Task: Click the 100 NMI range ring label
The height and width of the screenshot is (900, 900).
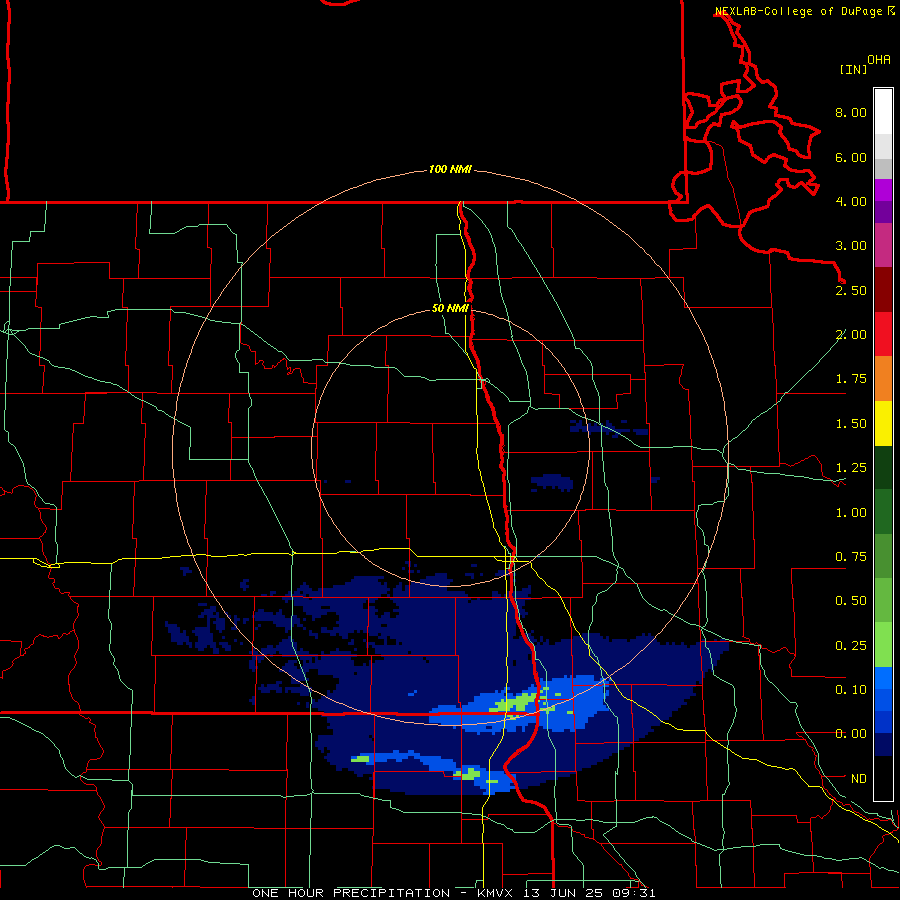Action: click(450, 169)
